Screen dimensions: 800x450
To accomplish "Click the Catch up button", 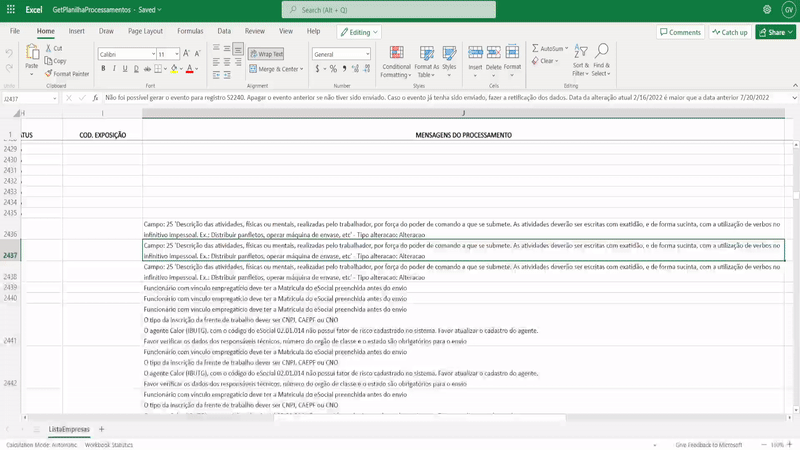I will click(x=730, y=32).
